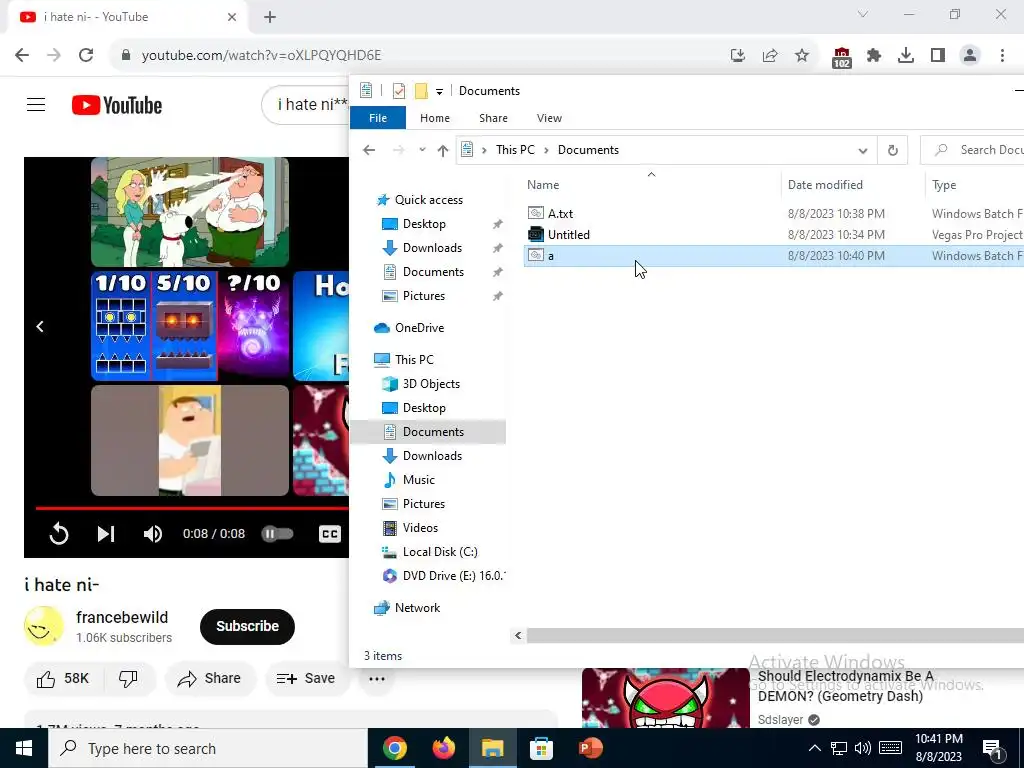Open Chrome tab search chevron
Screen dimensions: 1024x768
coord(863,14)
